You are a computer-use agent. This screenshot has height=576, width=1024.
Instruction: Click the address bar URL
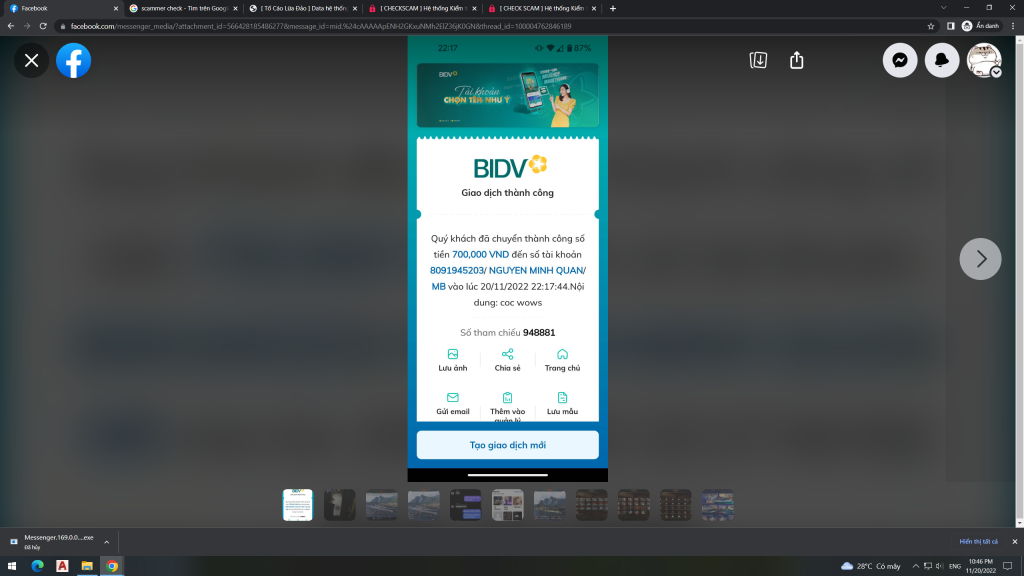[x=321, y=26]
